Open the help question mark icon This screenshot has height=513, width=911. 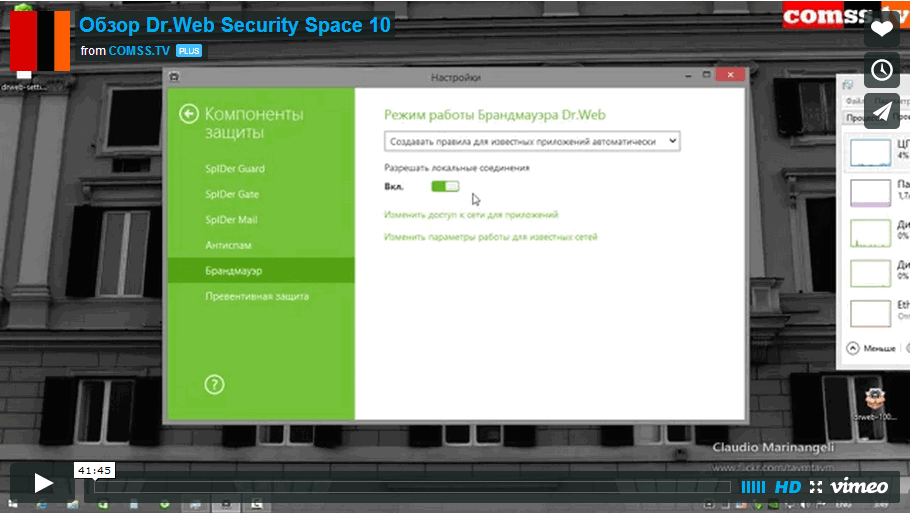pos(214,385)
